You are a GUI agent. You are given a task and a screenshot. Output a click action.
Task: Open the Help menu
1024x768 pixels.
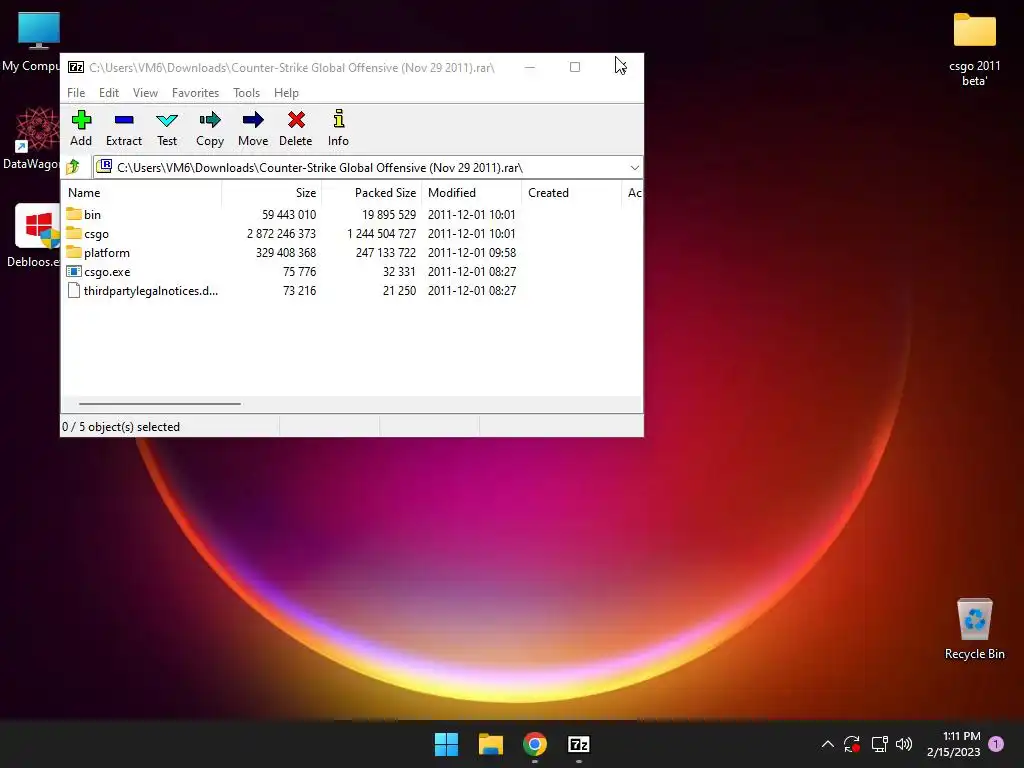(x=286, y=93)
